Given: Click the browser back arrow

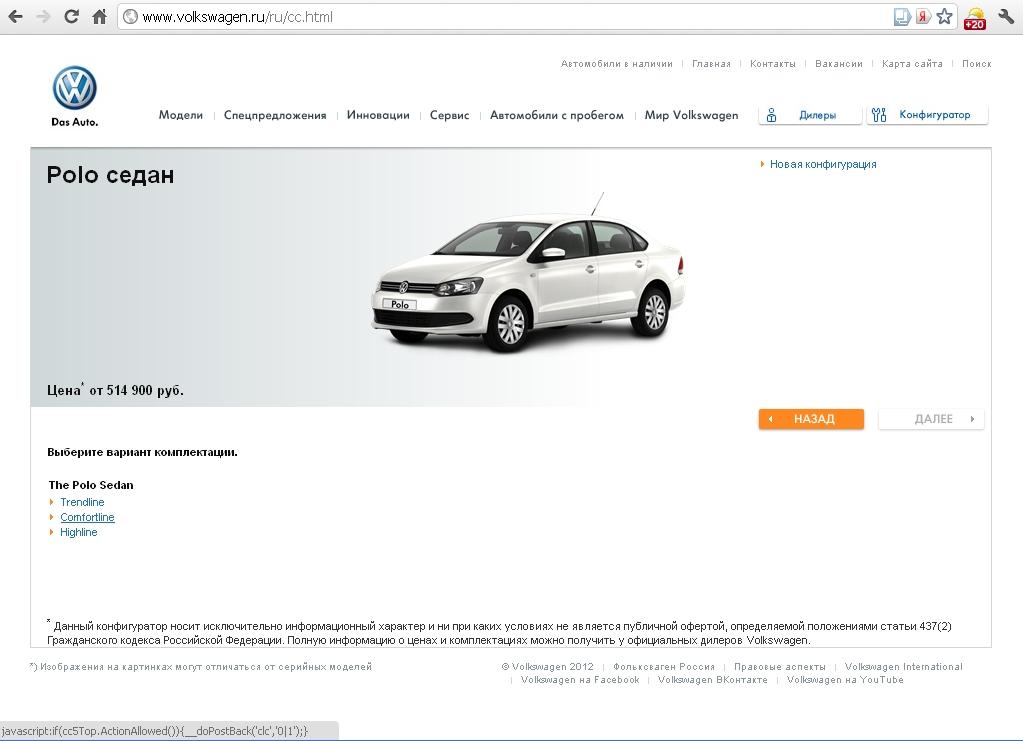Looking at the screenshot, I should 15,17.
